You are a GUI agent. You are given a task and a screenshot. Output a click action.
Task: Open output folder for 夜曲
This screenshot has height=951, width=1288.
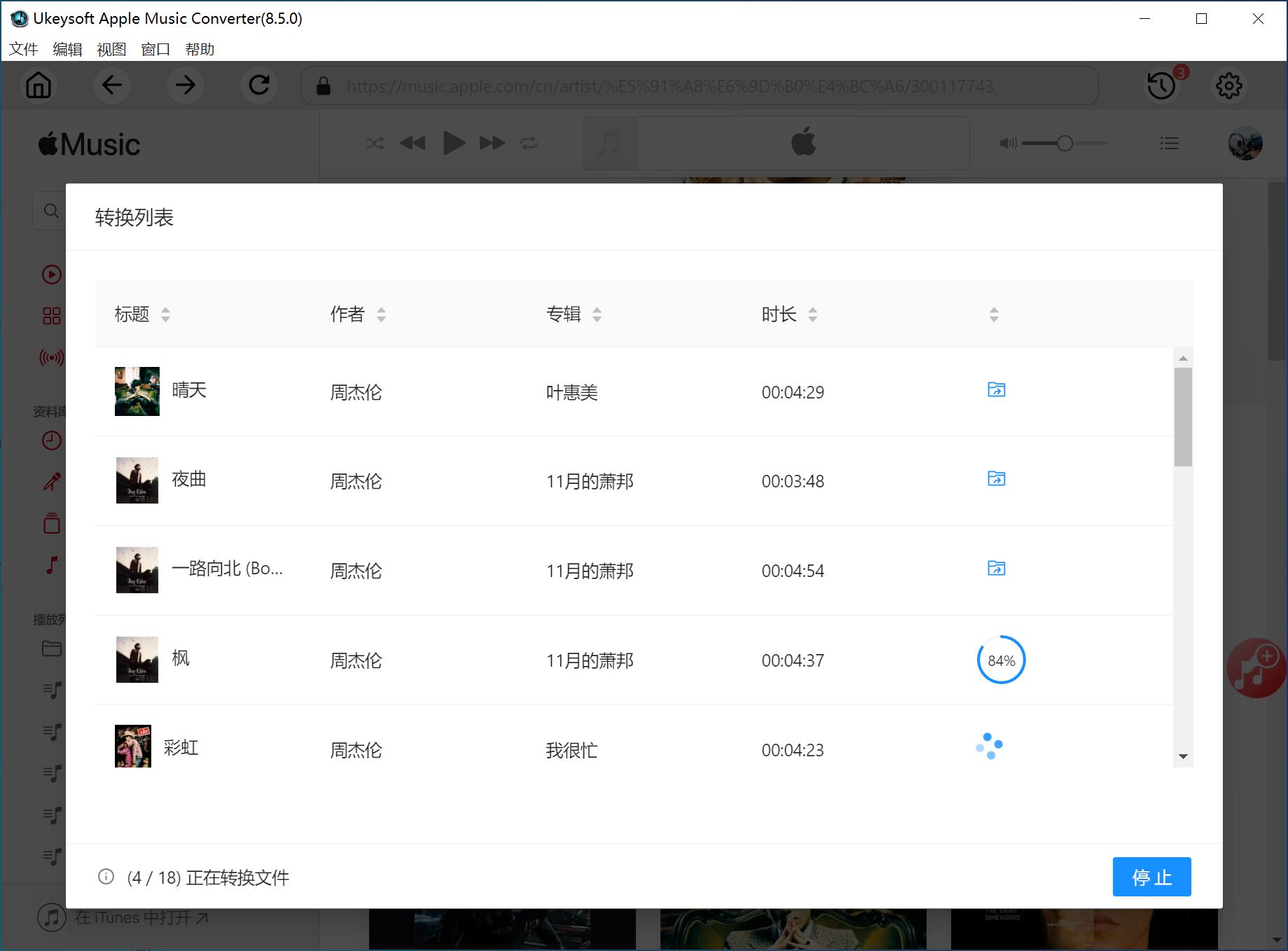point(996,478)
